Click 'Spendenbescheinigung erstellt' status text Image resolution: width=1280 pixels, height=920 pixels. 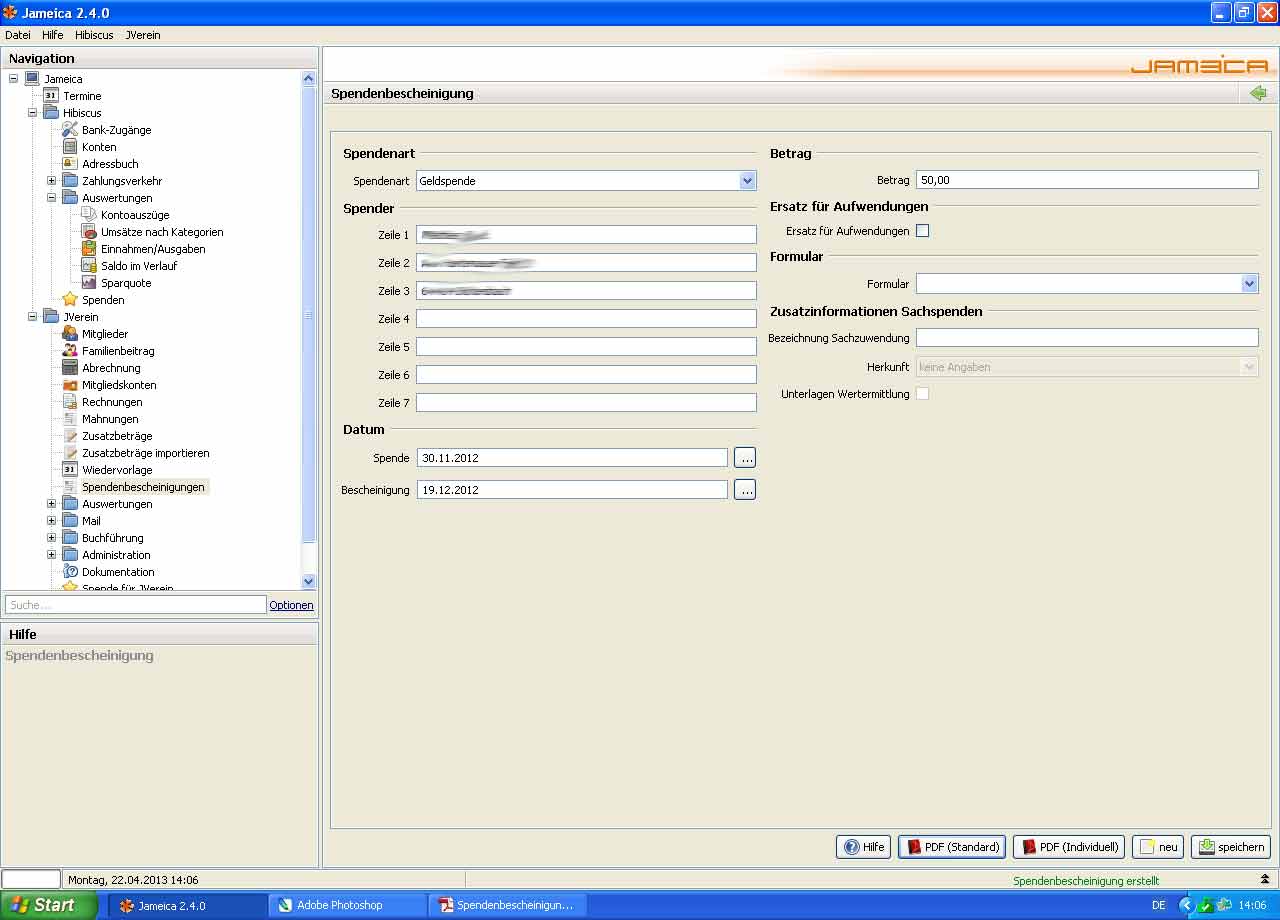(1086, 881)
